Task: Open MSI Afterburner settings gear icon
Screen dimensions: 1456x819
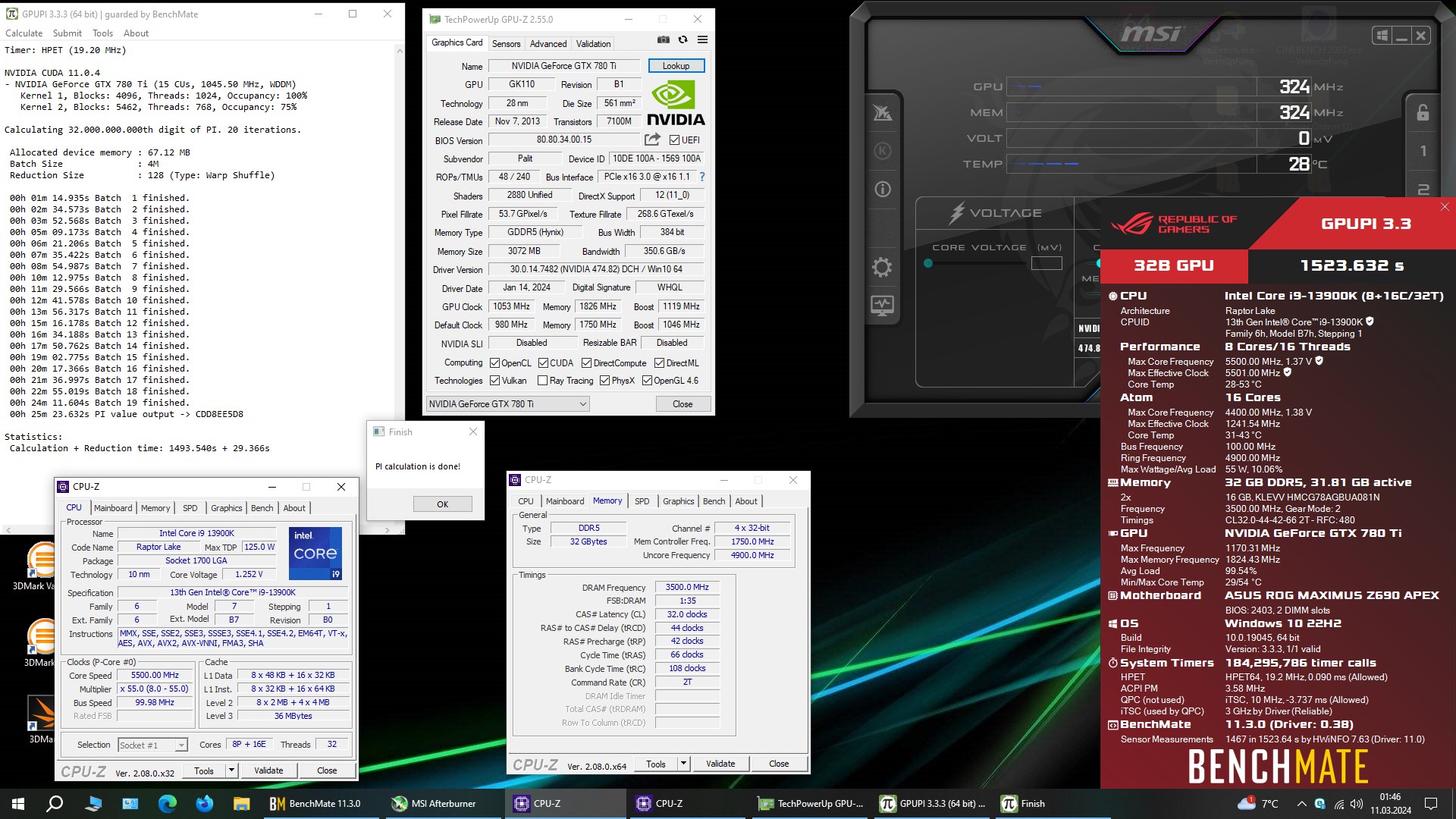Action: coord(882,267)
